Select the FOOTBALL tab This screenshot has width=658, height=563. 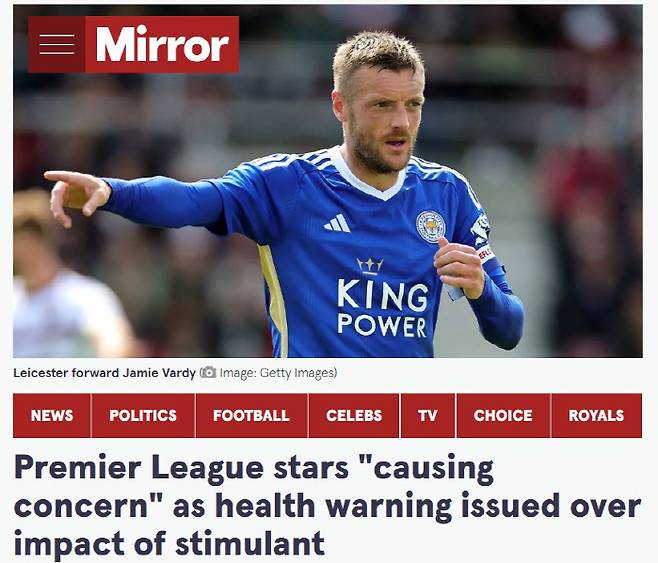click(x=251, y=415)
